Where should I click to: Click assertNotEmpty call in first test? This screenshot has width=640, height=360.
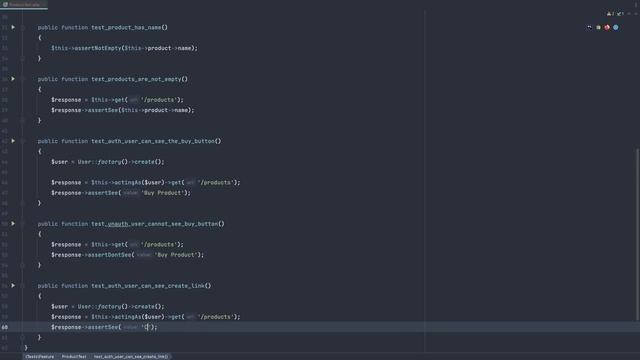(98, 48)
